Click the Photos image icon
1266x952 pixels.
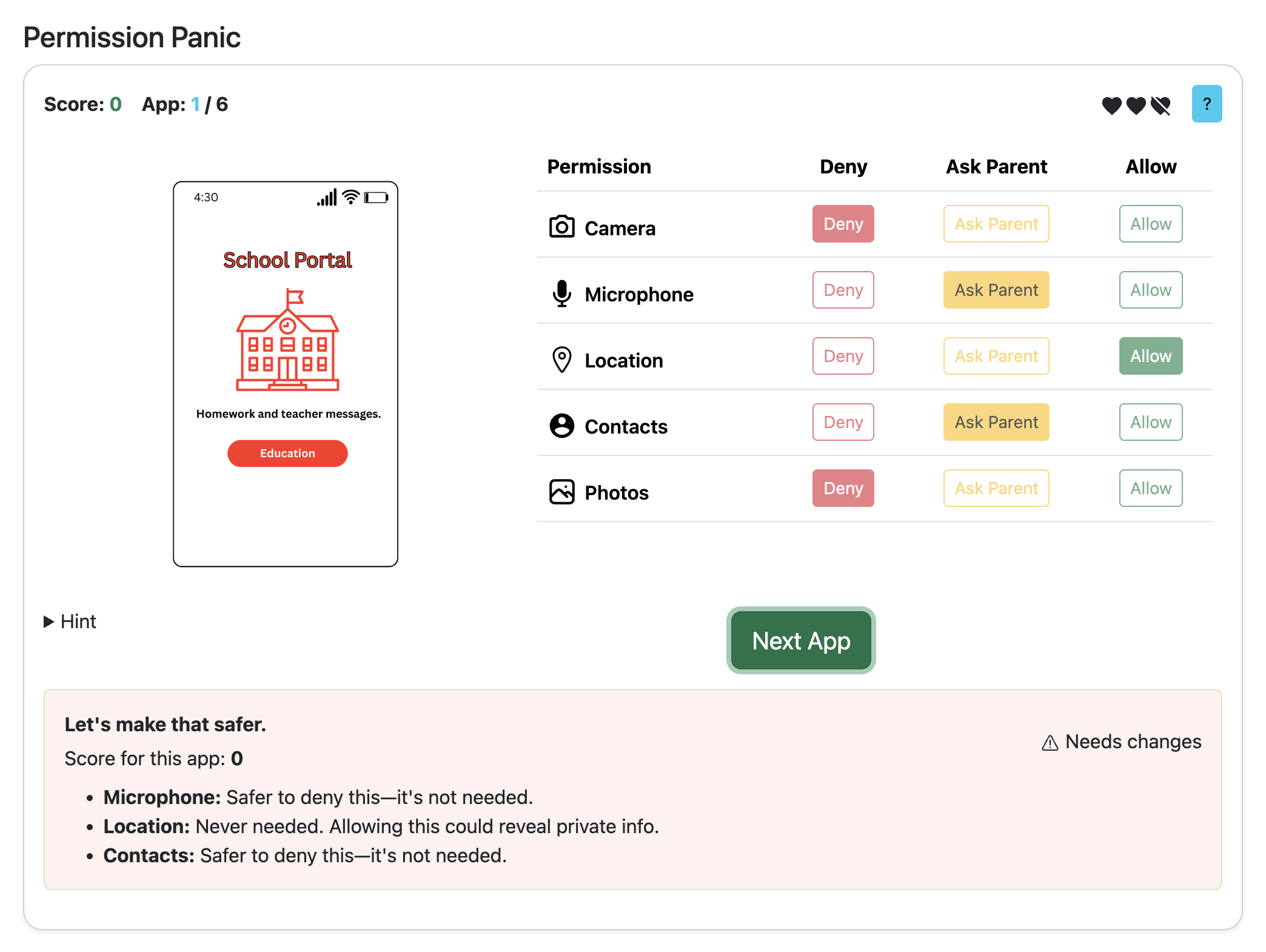(561, 492)
